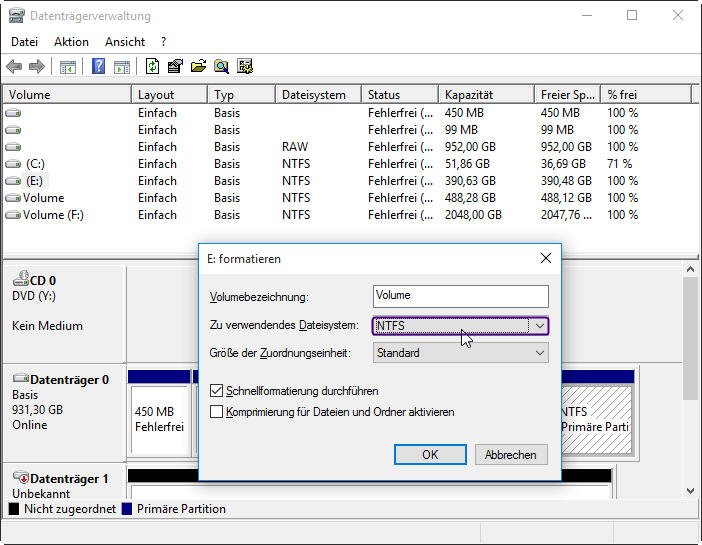
Task: Click the Primäre Partition blue legend swatch
Action: point(127,509)
